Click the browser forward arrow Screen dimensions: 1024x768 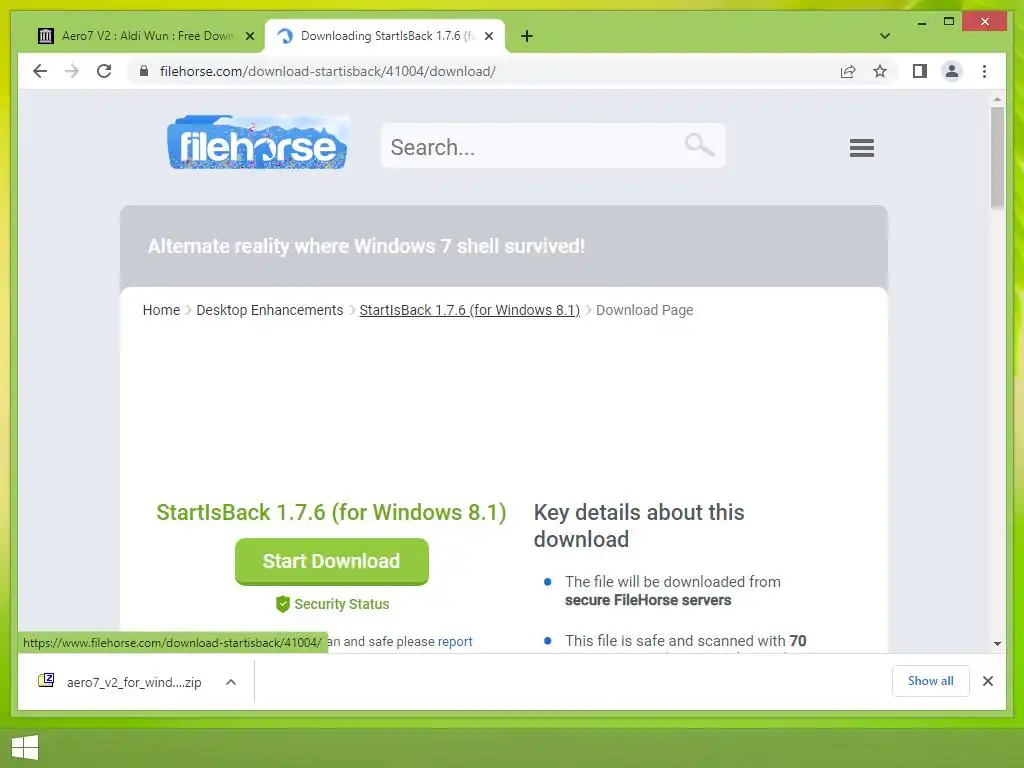click(x=72, y=71)
